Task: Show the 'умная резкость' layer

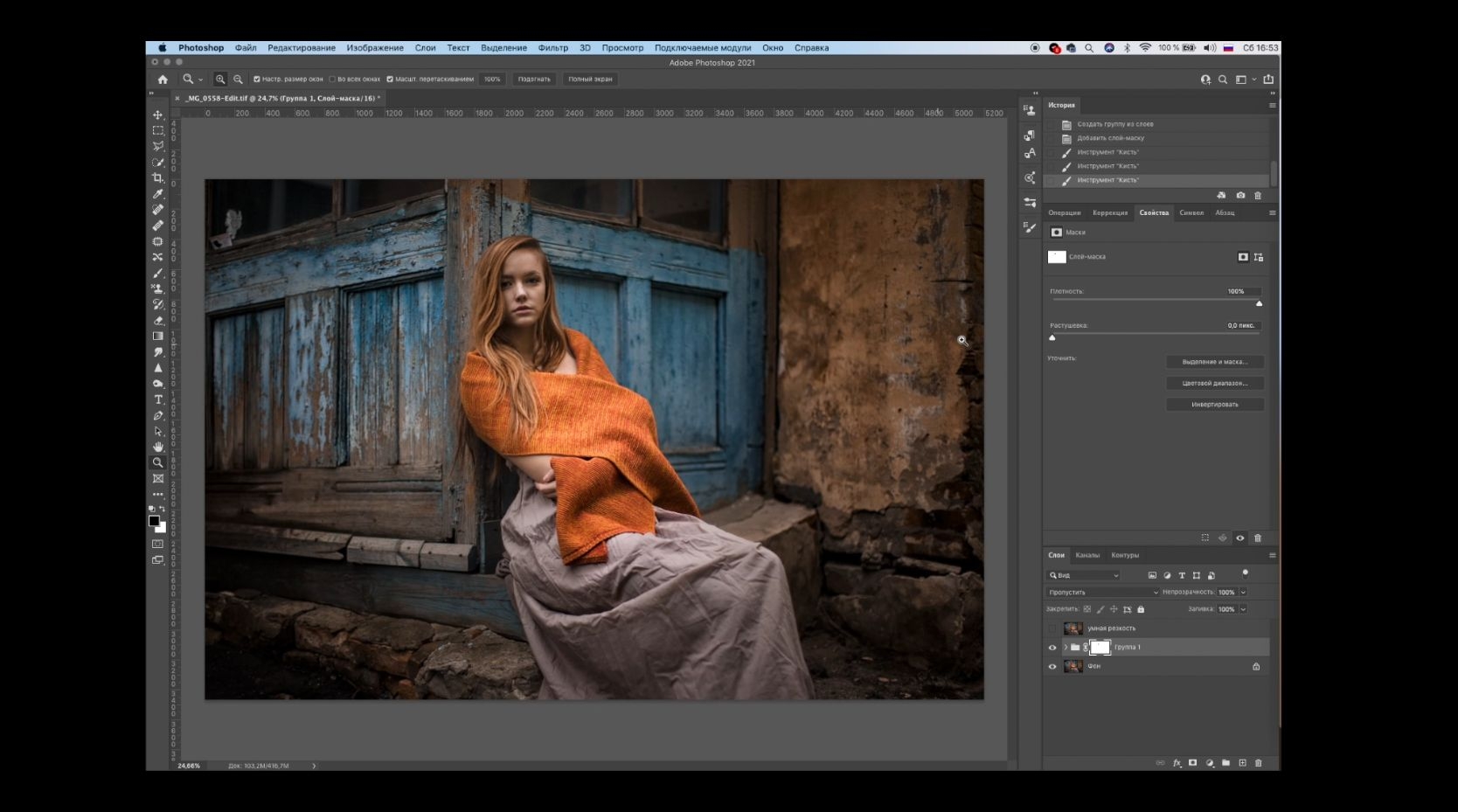Action: pos(1052,628)
